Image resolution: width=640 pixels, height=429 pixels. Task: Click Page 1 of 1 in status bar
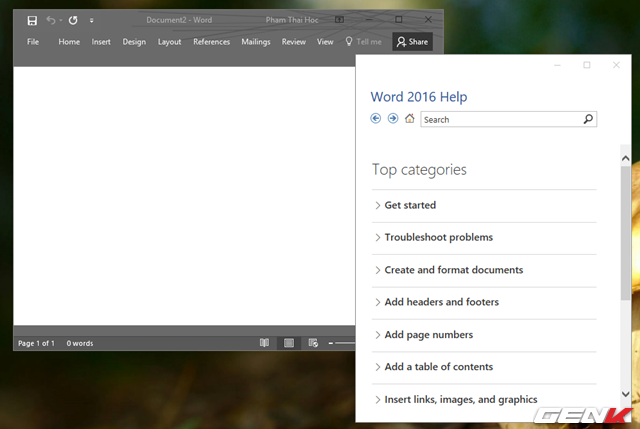coord(36,343)
